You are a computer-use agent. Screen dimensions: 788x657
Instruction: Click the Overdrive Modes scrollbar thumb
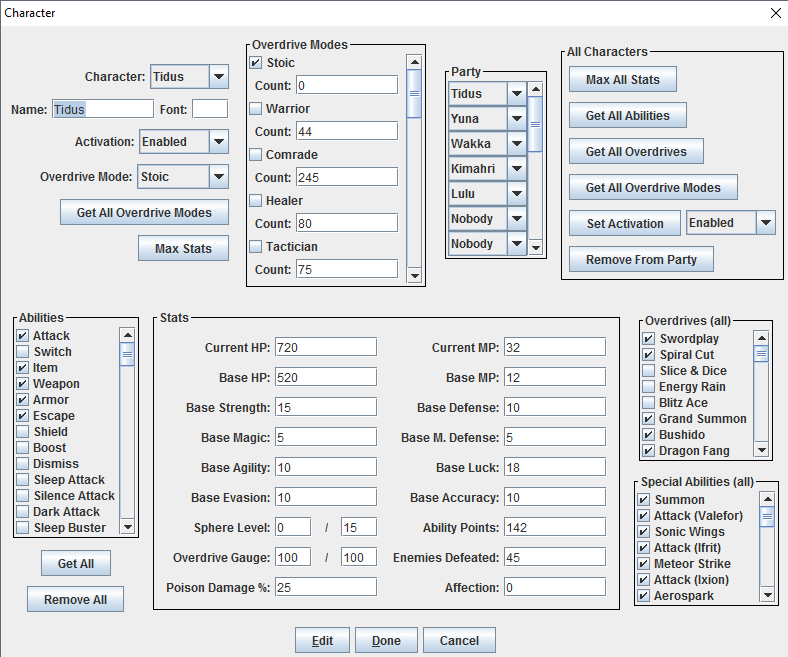point(414,93)
